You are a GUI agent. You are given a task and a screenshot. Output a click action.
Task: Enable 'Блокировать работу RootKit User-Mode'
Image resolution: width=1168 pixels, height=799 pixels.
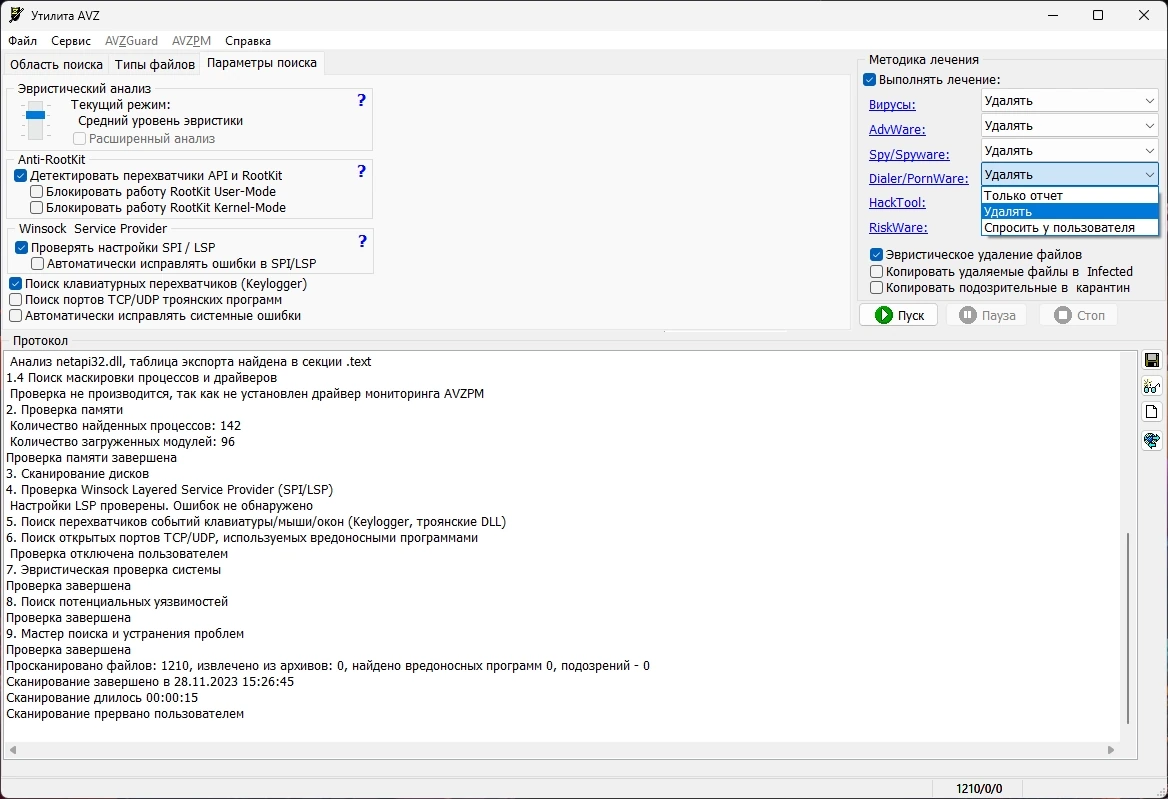point(36,191)
